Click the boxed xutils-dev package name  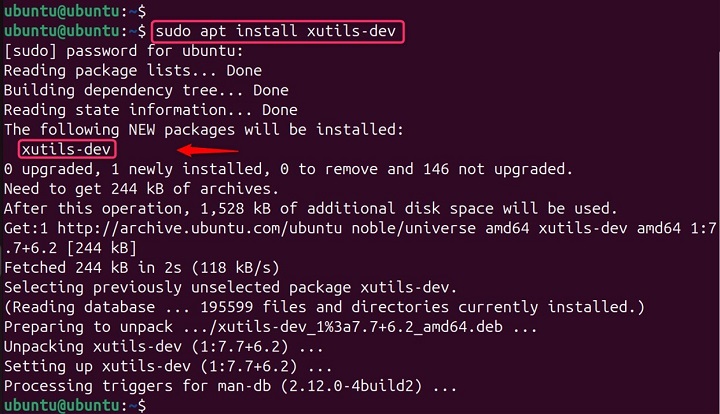[x=66, y=149]
